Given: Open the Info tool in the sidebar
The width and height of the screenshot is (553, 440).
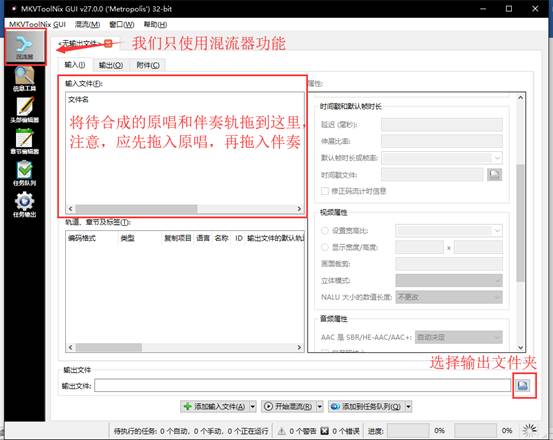Looking at the screenshot, I should pyautogui.click(x=24, y=79).
